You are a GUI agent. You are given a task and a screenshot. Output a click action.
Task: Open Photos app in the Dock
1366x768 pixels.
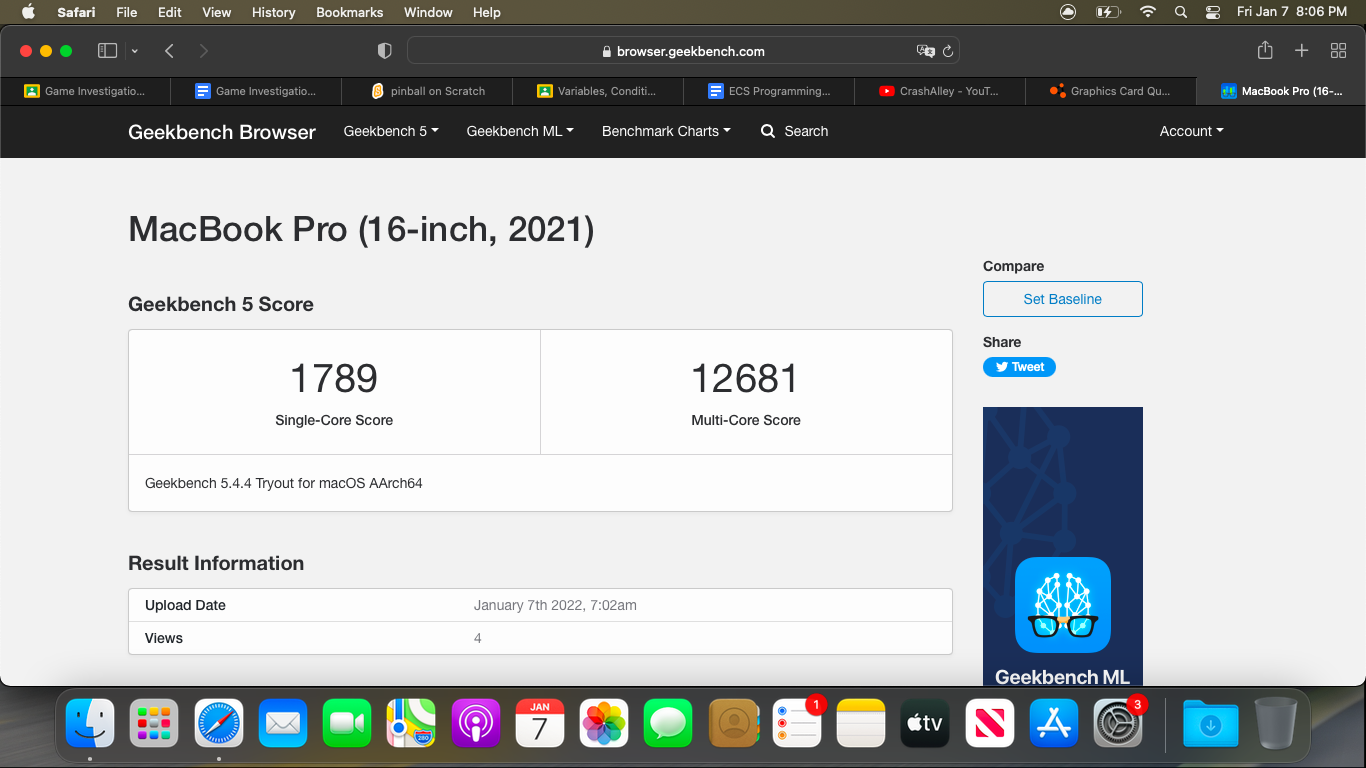click(x=604, y=723)
